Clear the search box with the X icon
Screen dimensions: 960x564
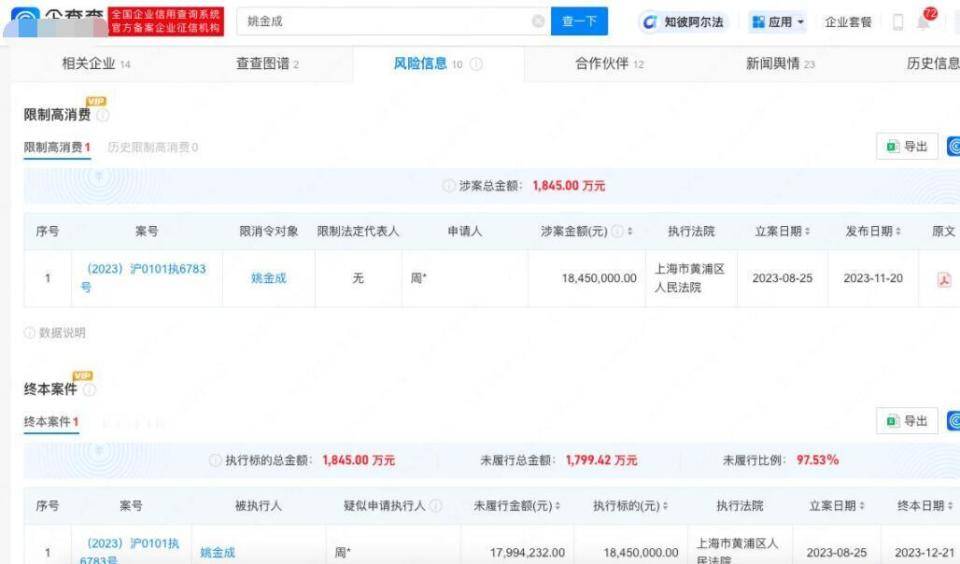click(x=538, y=21)
